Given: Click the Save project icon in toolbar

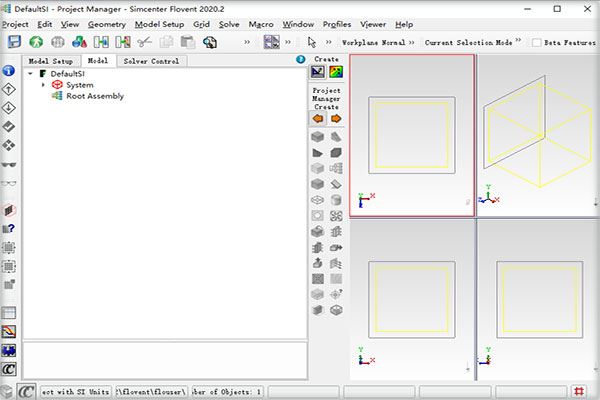Looking at the screenshot, I should (x=14, y=42).
